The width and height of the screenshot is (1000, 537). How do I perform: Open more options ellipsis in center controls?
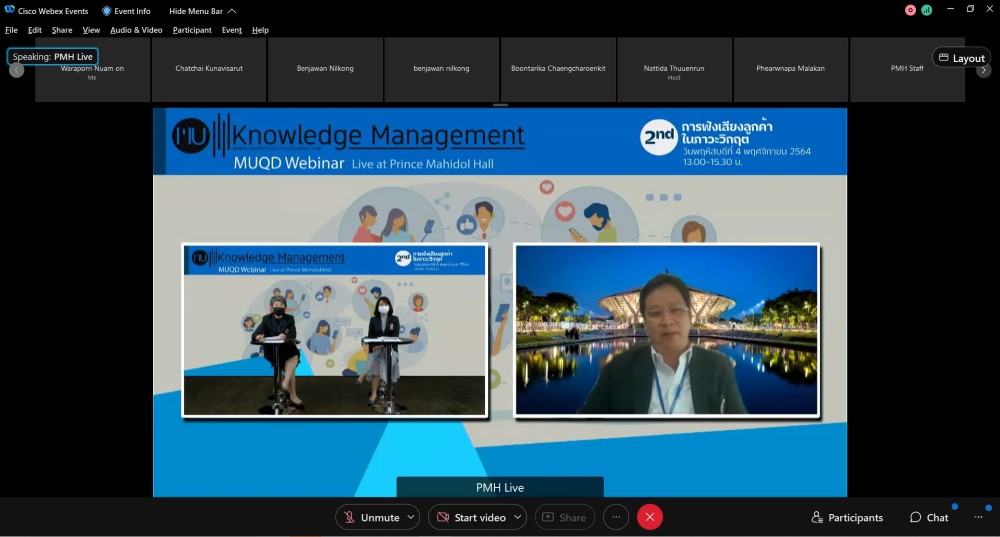(616, 517)
